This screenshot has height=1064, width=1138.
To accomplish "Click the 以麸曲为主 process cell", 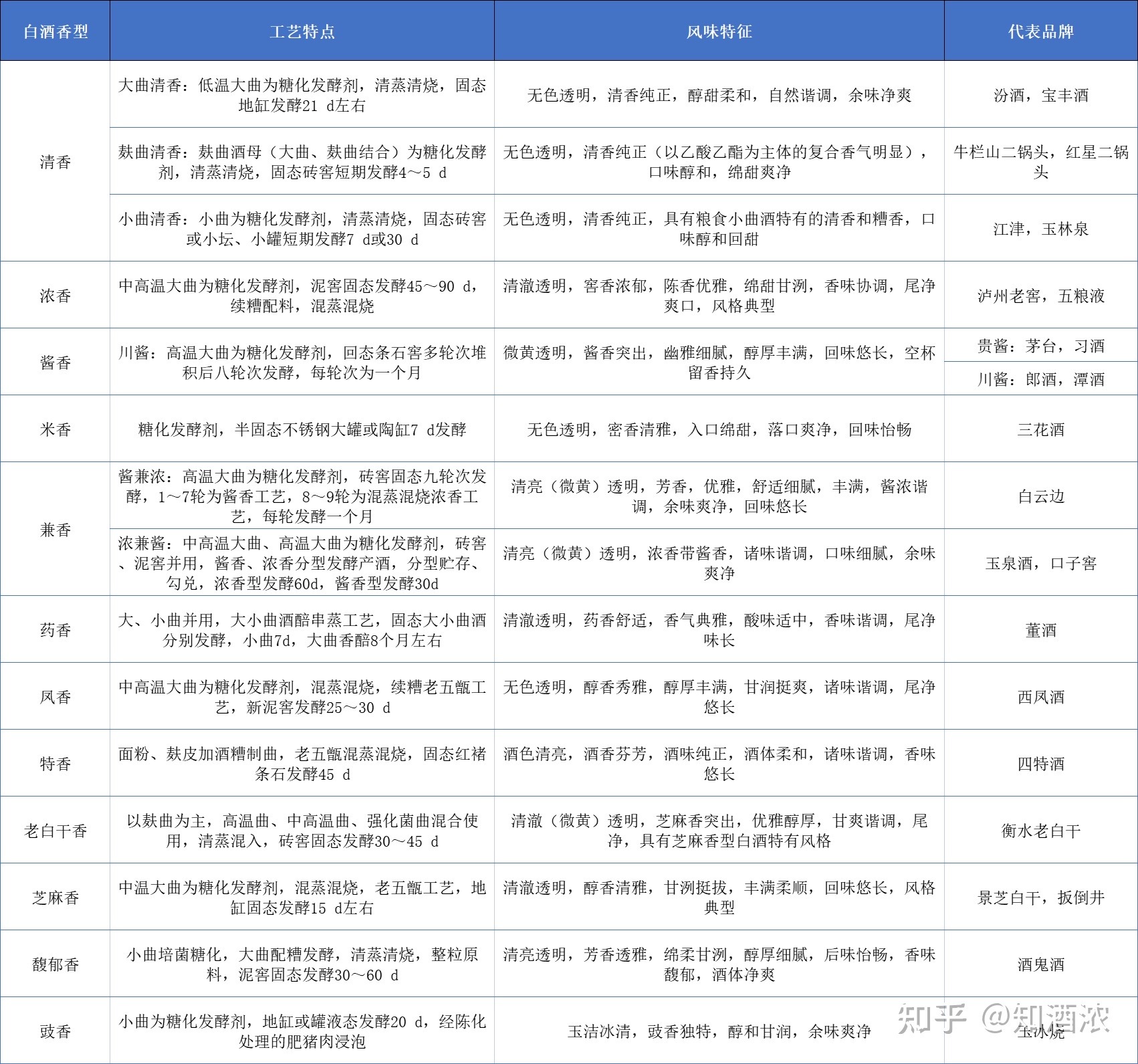I will 302,830.
